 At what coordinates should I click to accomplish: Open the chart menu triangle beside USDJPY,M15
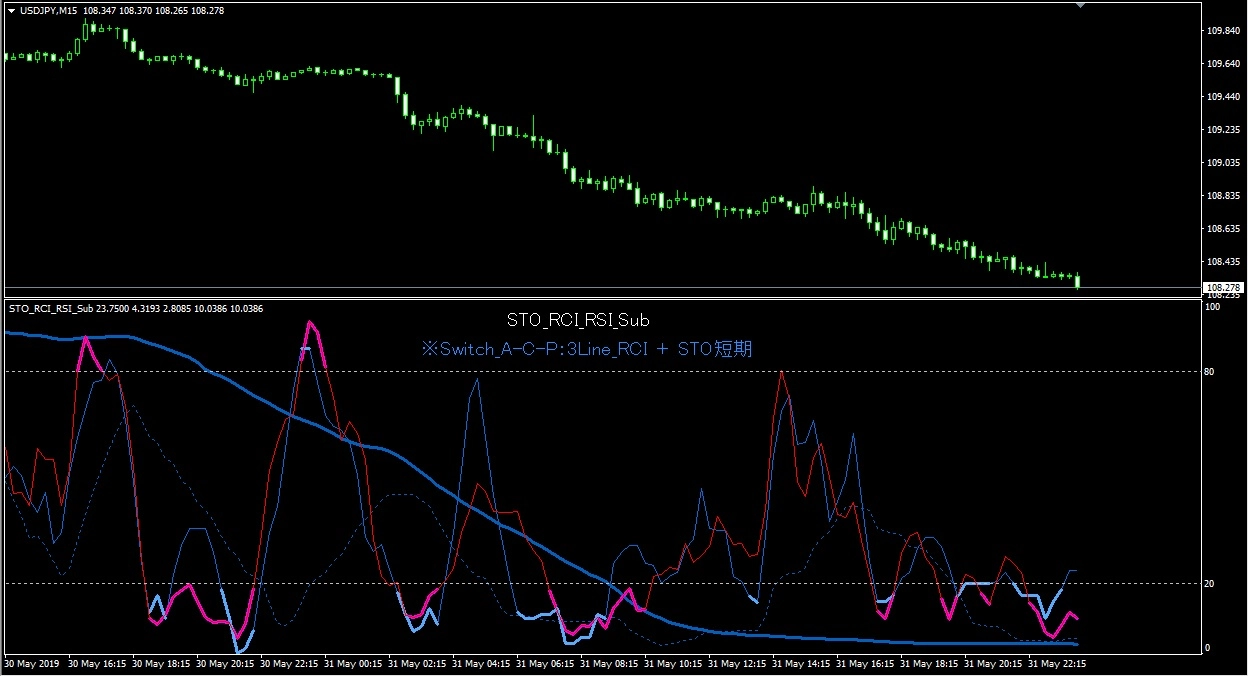[11, 10]
